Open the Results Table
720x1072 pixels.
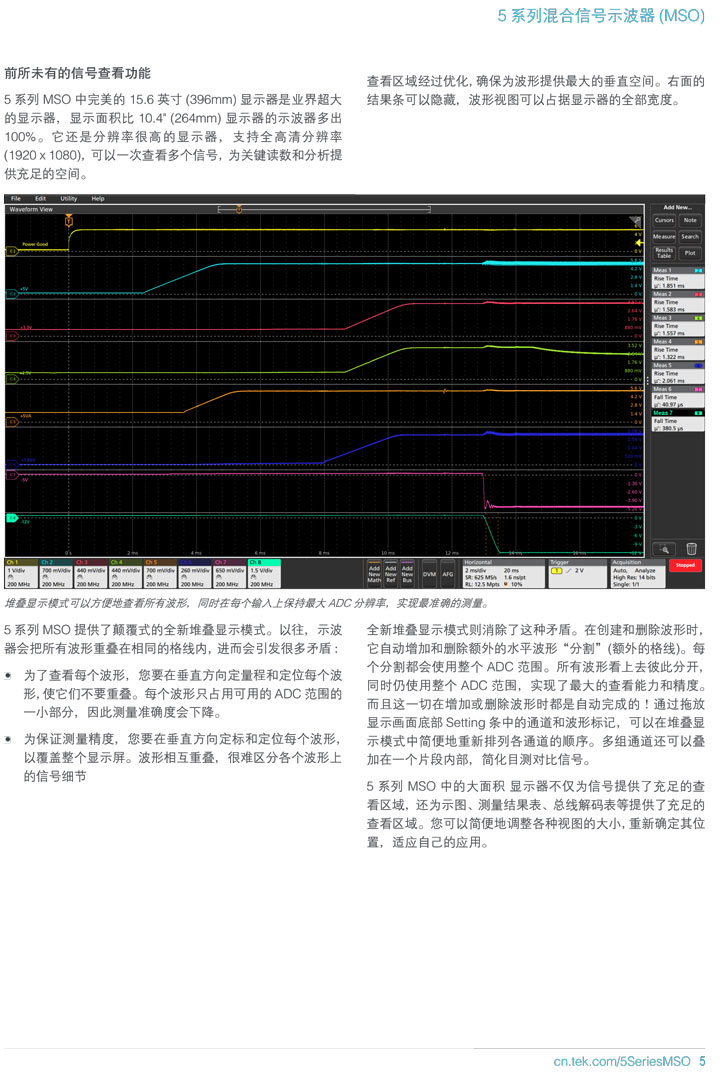pyautogui.click(x=664, y=253)
